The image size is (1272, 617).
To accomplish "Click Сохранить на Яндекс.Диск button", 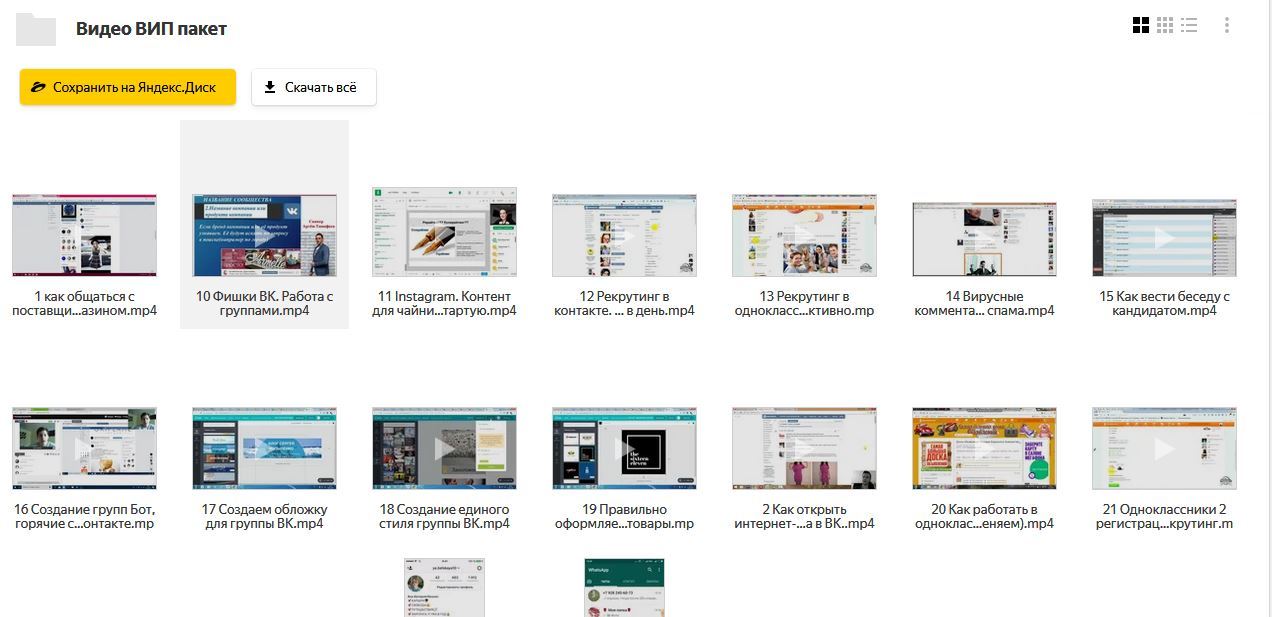I will pos(128,87).
